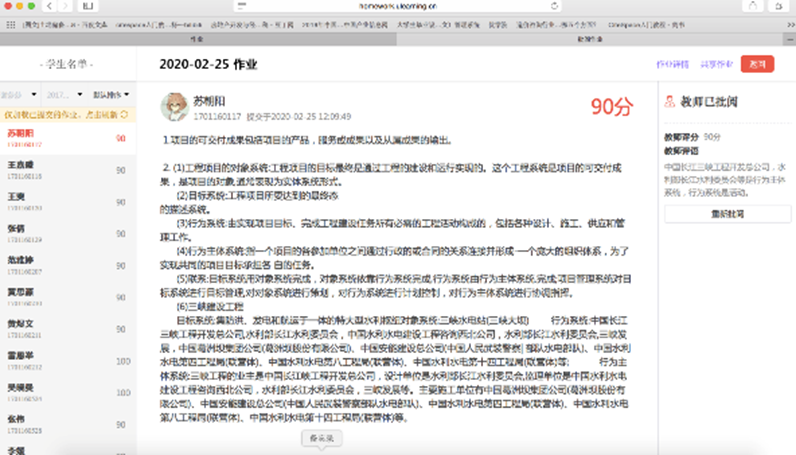796x455 pixels.
Task: Open the bookmarks grid icon in favorites bar
Action: (x=9, y=20)
